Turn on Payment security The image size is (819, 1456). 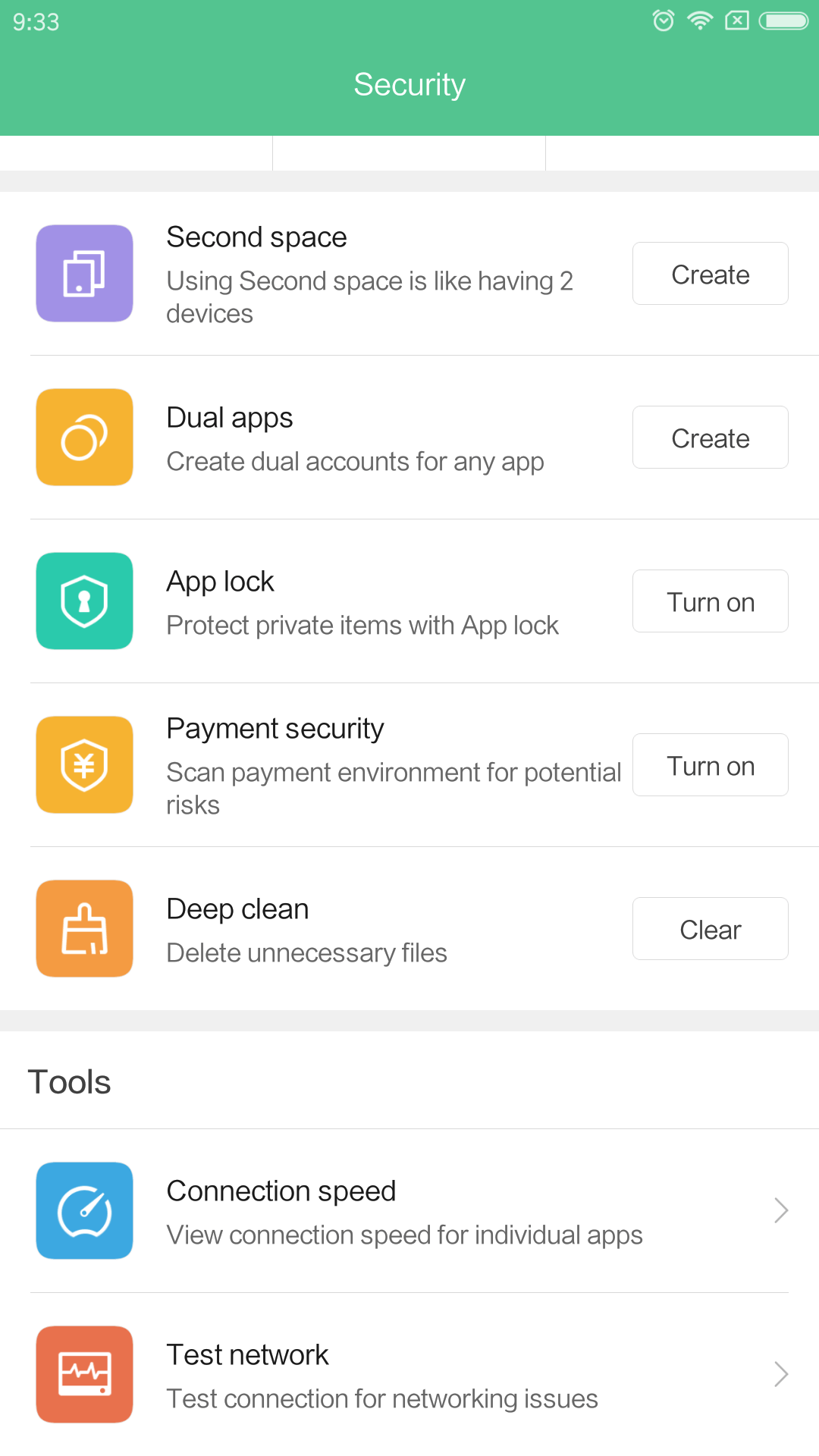coord(711,764)
